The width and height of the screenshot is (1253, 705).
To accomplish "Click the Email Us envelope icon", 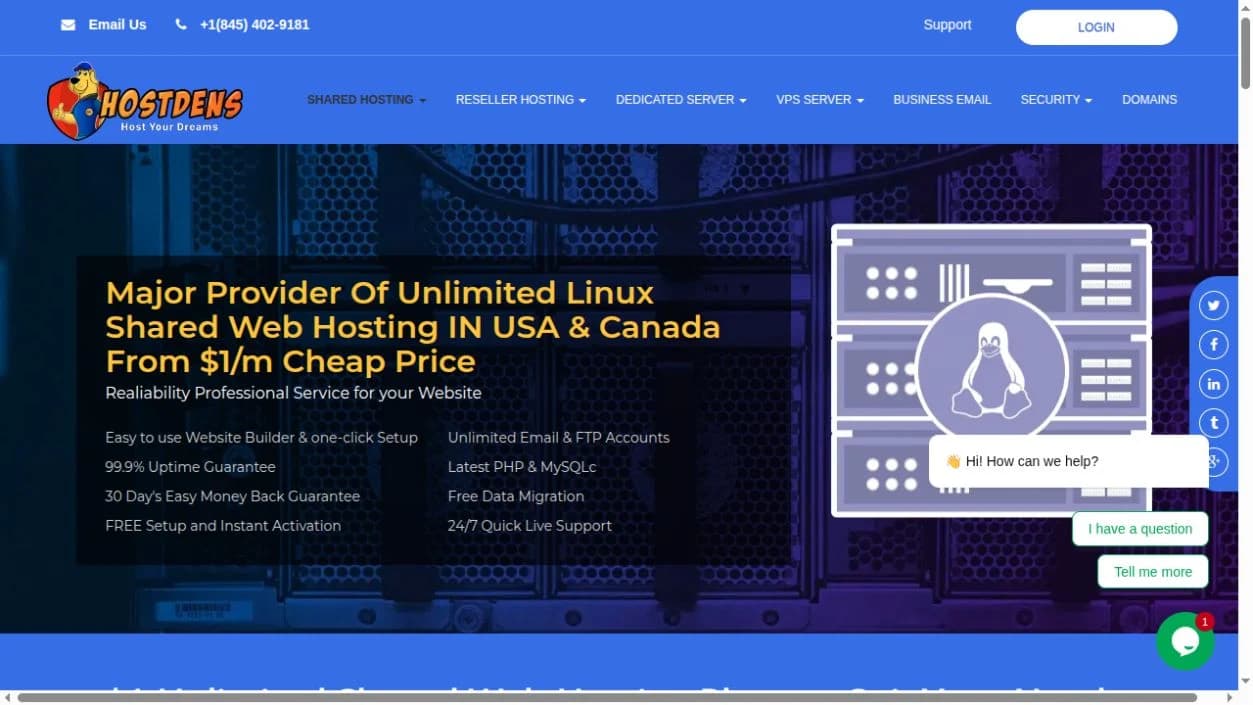I will coord(68,25).
